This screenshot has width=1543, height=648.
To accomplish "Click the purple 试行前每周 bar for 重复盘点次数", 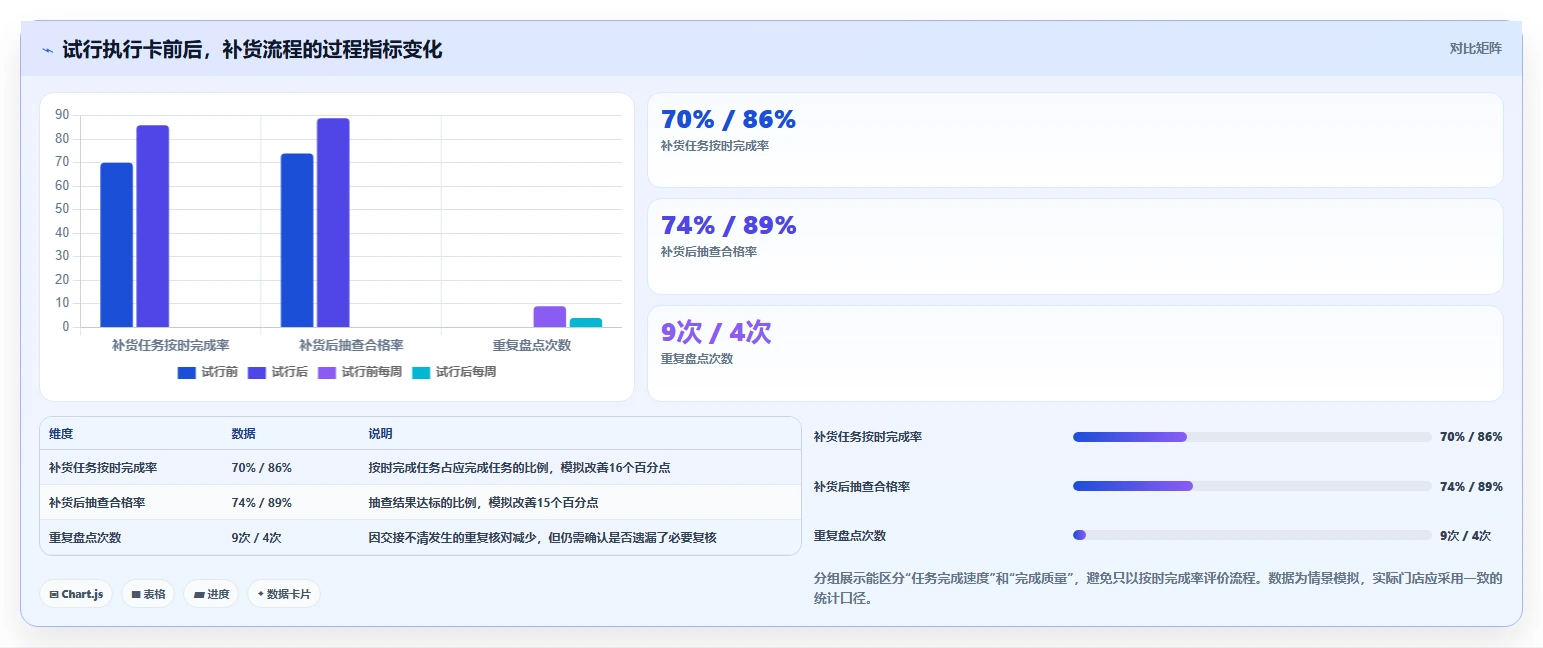I will click(x=550, y=317).
